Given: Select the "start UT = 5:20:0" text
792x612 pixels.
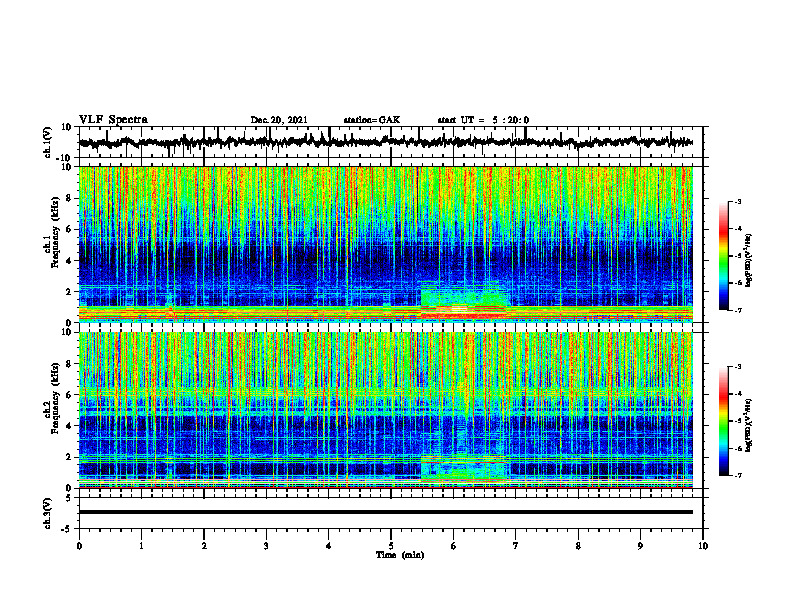Looking at the screenshot, I should pos(483,120).
